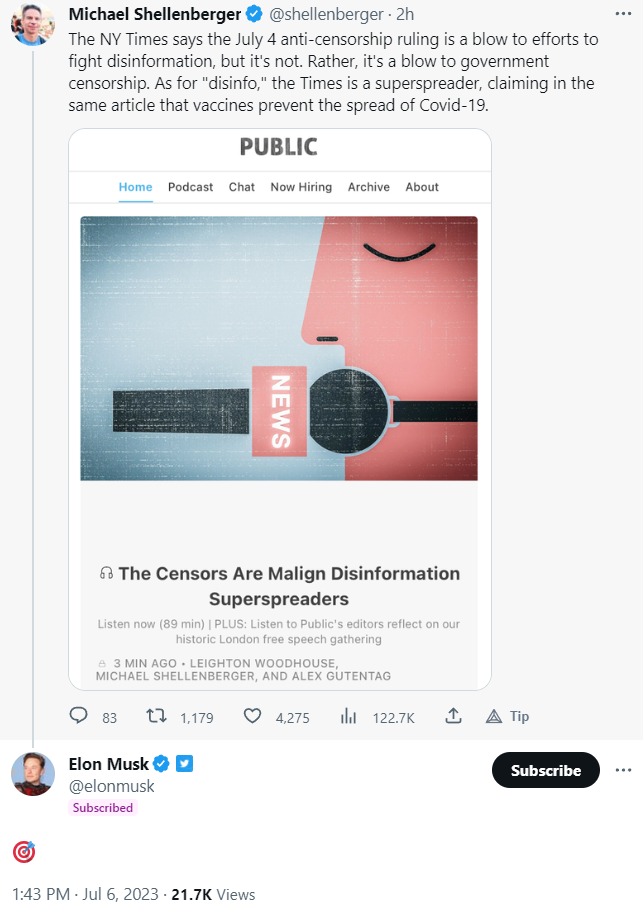This screenshot has width=643, height=911.
Task: Open the Archive tab in Public
Action: pos(369,187)
